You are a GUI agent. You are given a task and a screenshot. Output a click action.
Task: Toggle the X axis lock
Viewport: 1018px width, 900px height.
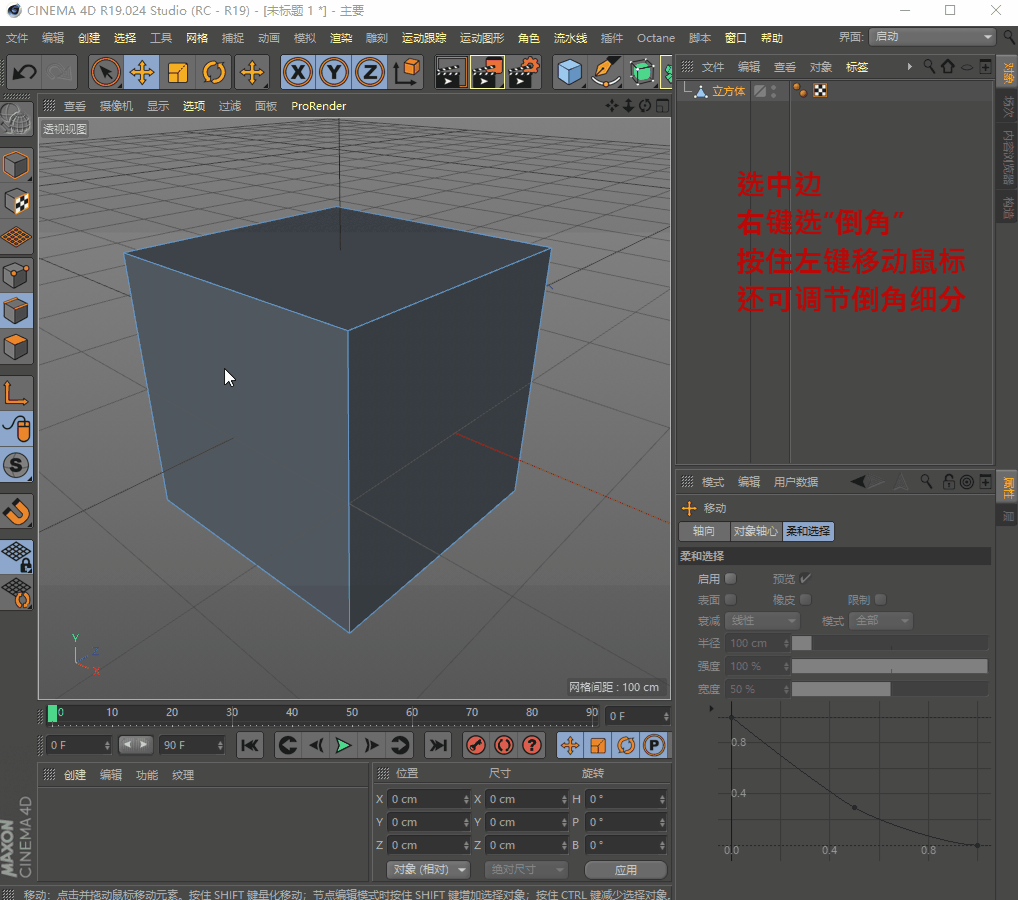(x=297, y=73)
